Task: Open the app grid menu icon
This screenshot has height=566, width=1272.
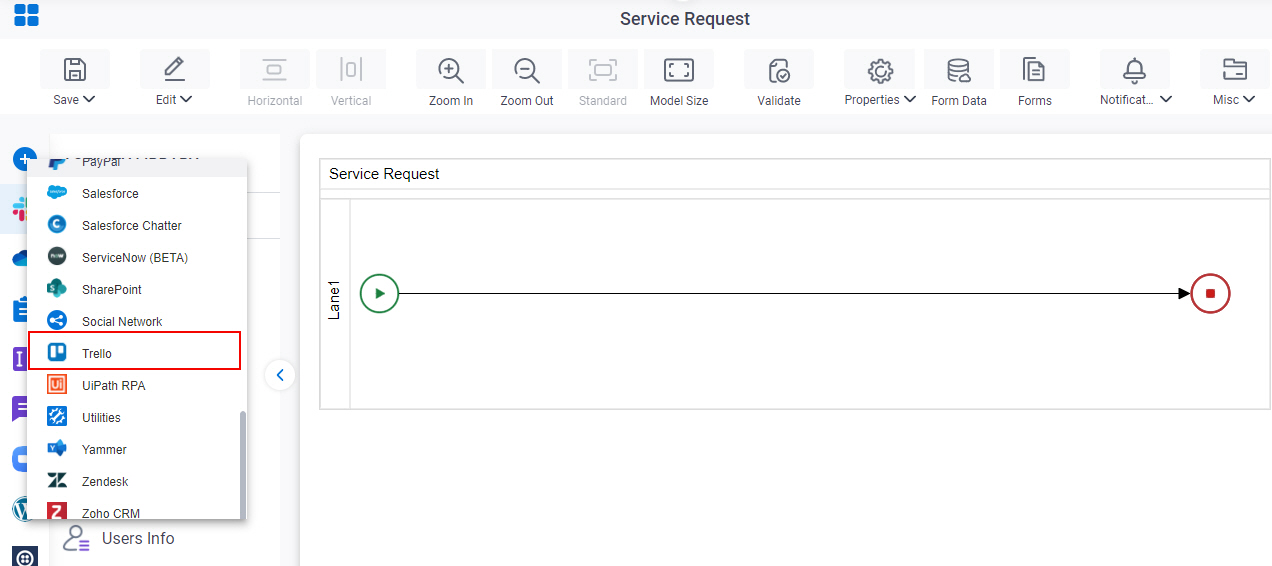Action: click(26, 15)
